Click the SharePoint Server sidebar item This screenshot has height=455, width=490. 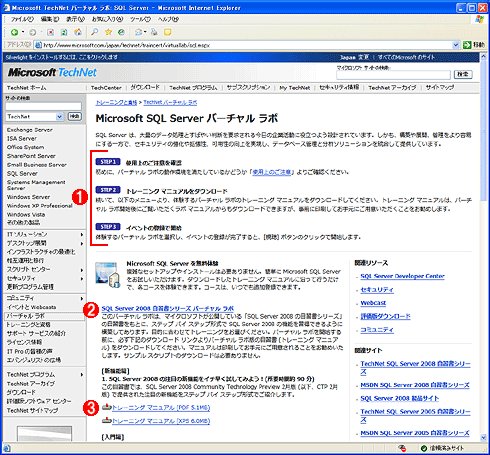click(31, 156)
